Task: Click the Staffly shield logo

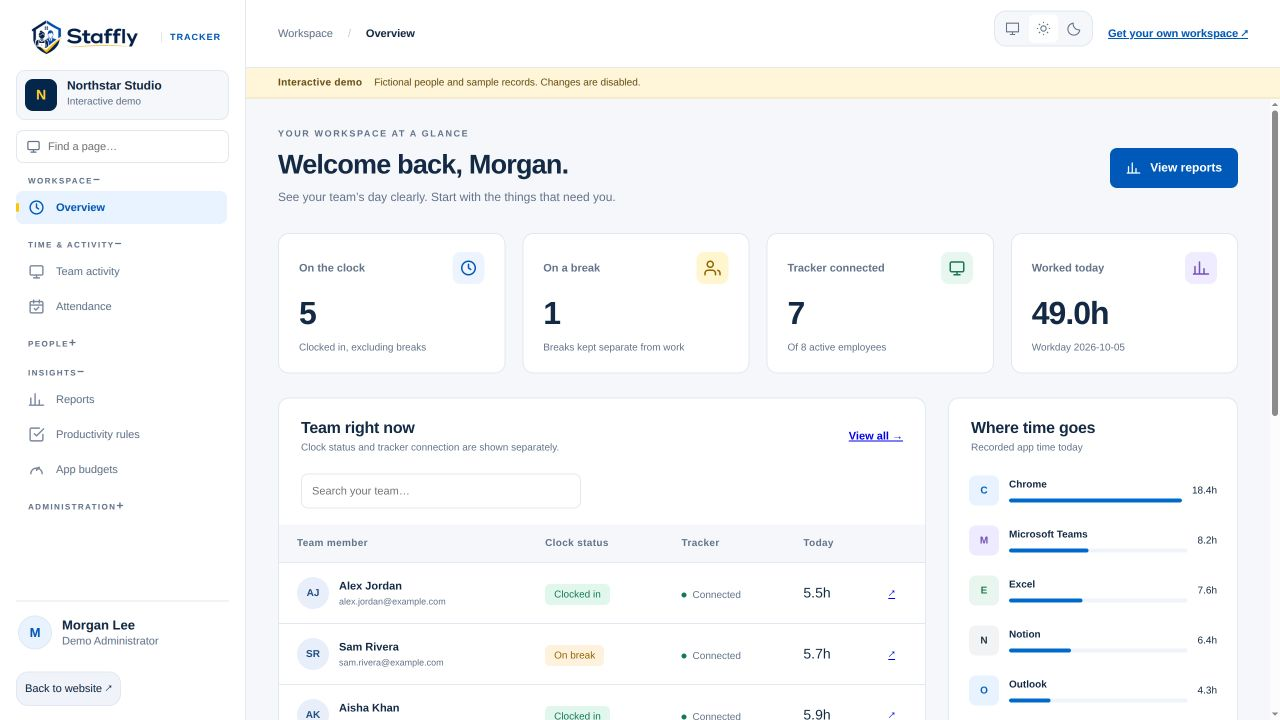Action: [x=46, y=37]
